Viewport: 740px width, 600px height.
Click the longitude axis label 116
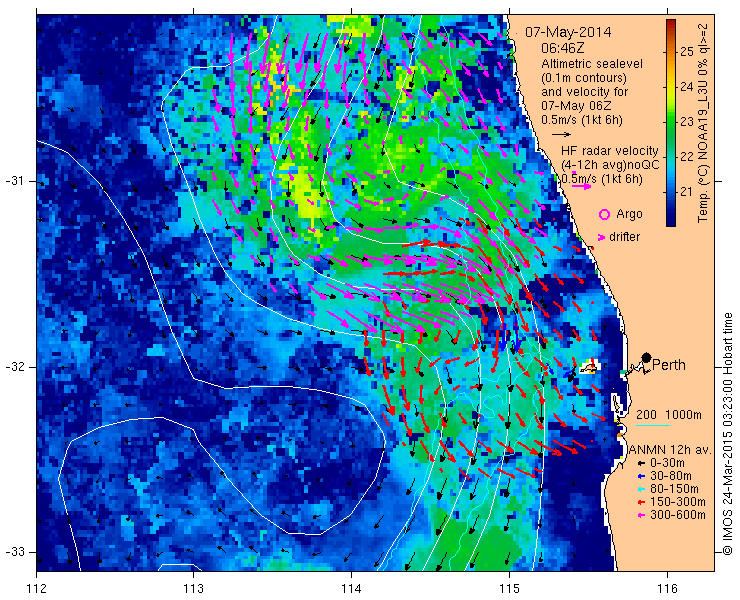tap(667, 589)
